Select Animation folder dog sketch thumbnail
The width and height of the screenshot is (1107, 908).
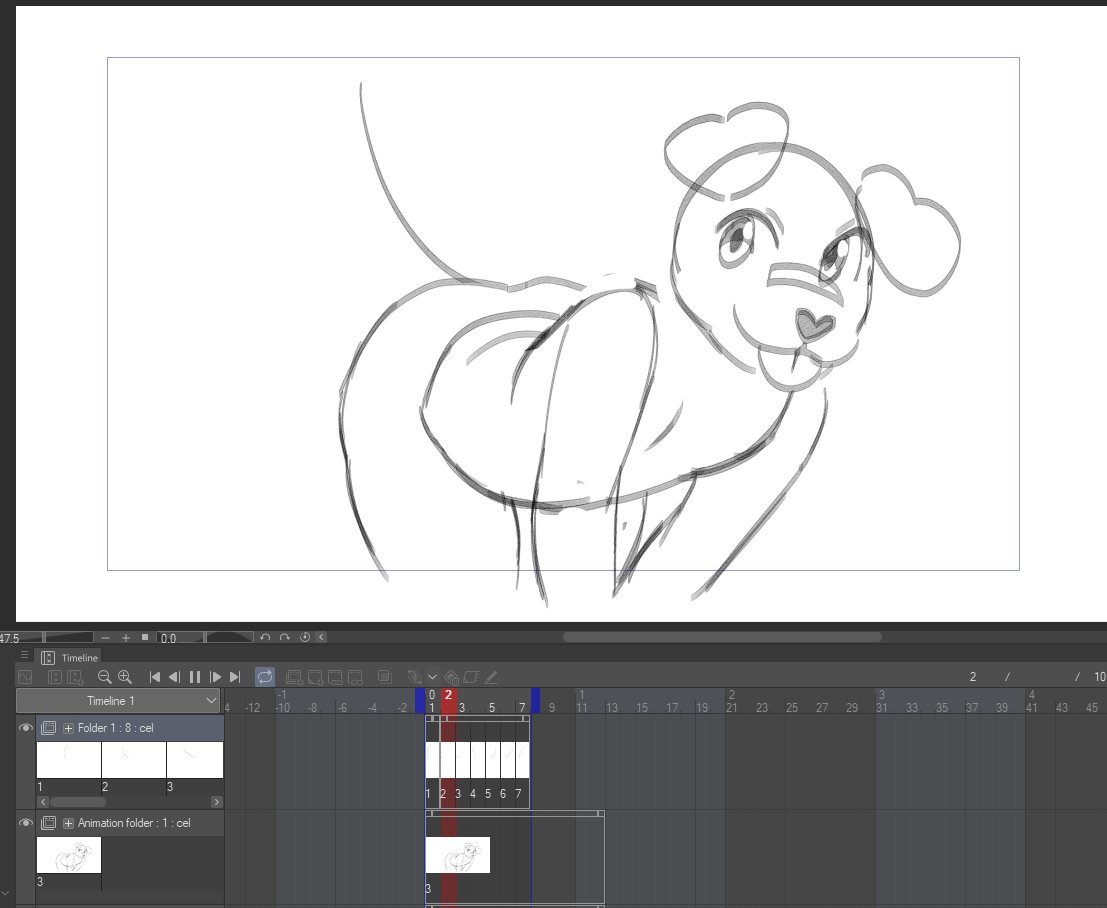tap(69, 855)
